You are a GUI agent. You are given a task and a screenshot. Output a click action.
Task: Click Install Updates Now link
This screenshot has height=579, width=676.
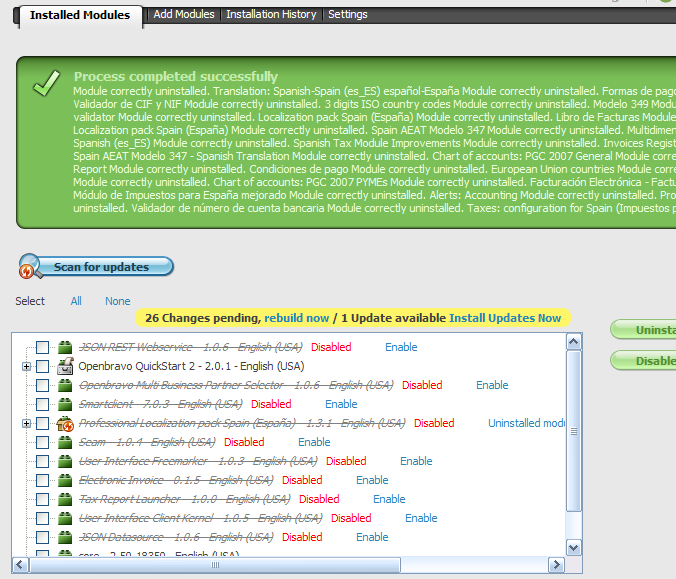505,318
